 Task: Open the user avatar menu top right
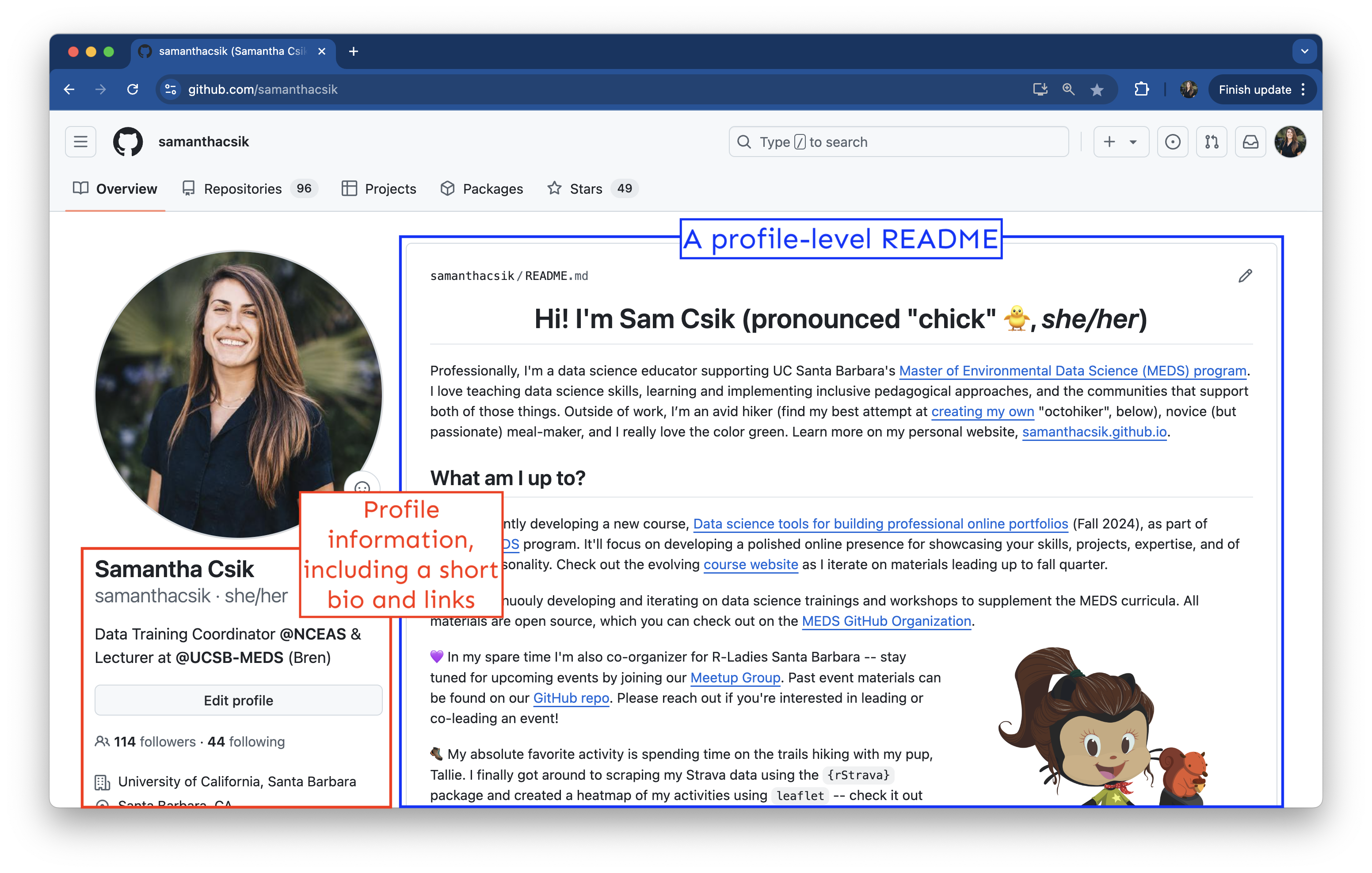tap(1290, 142)
